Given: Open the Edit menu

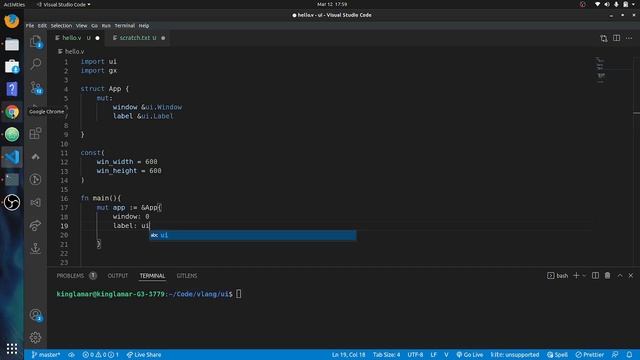Looking at the screenshot, I should pos(42,26).
